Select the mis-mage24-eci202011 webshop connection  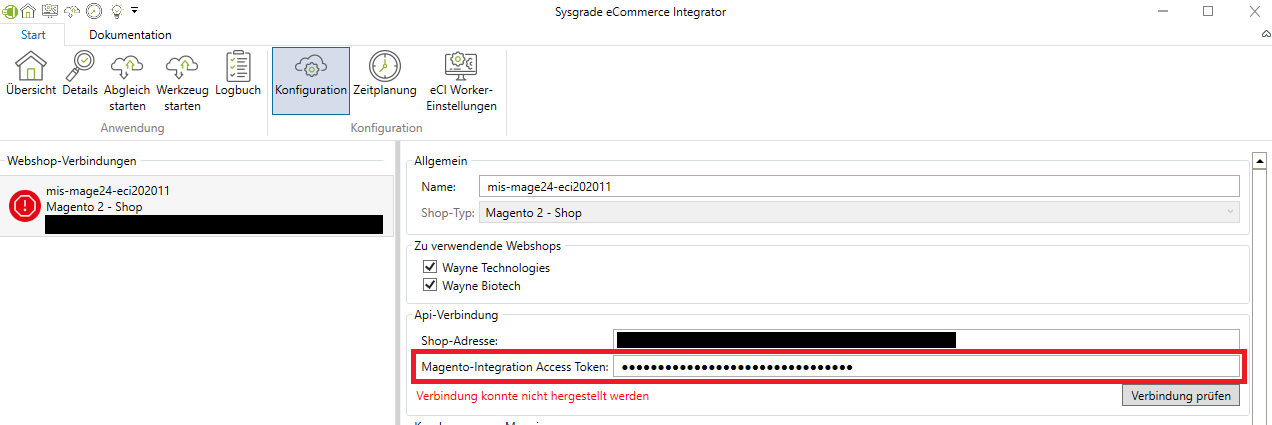click(196, 206)
